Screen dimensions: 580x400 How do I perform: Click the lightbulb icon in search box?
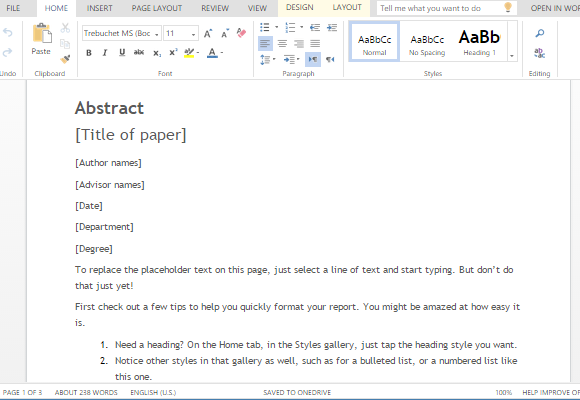[x=508, y=7]
